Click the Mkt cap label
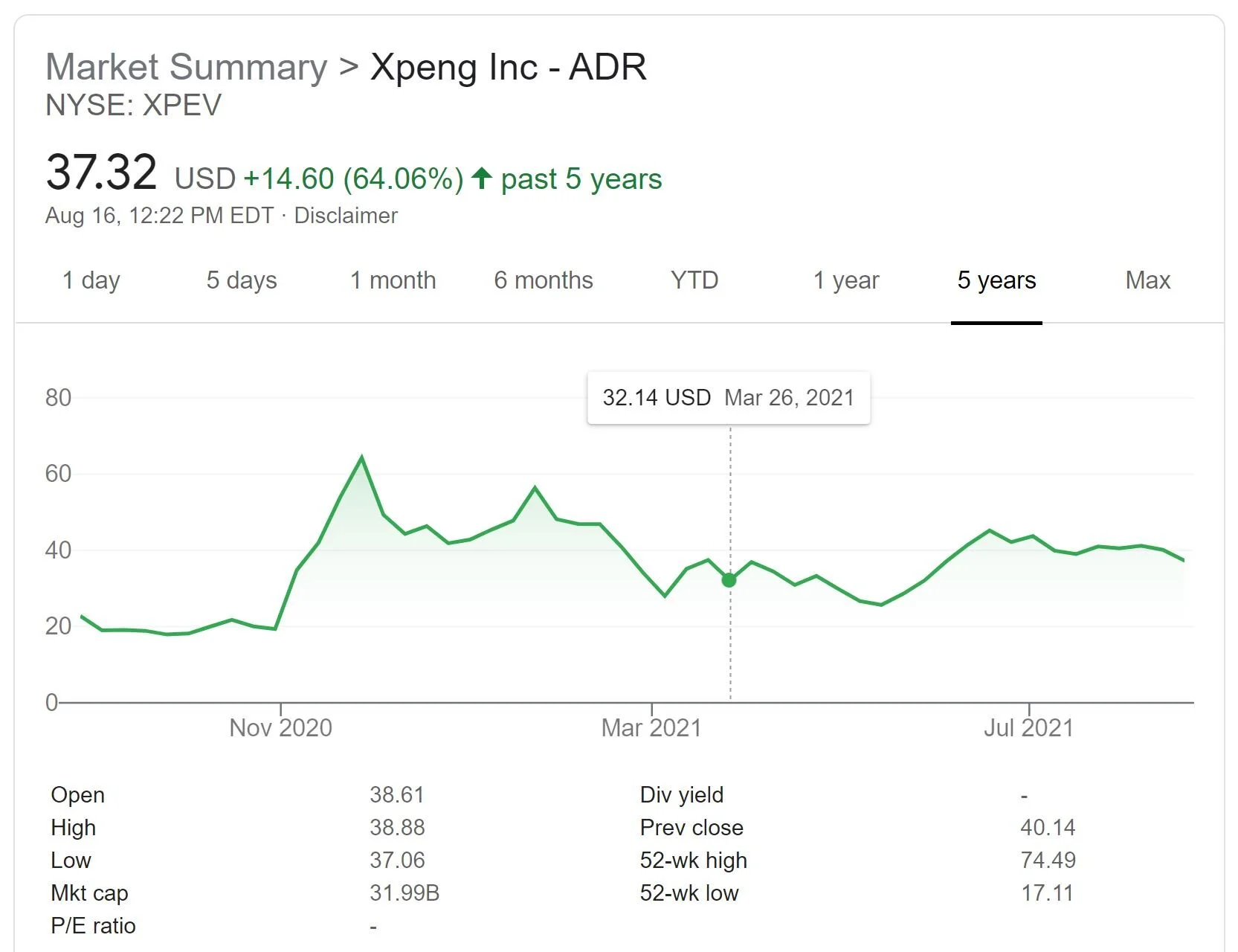The height and width of the screenshot is (952, 1238). pyautogui.click(x=89, y=893)
